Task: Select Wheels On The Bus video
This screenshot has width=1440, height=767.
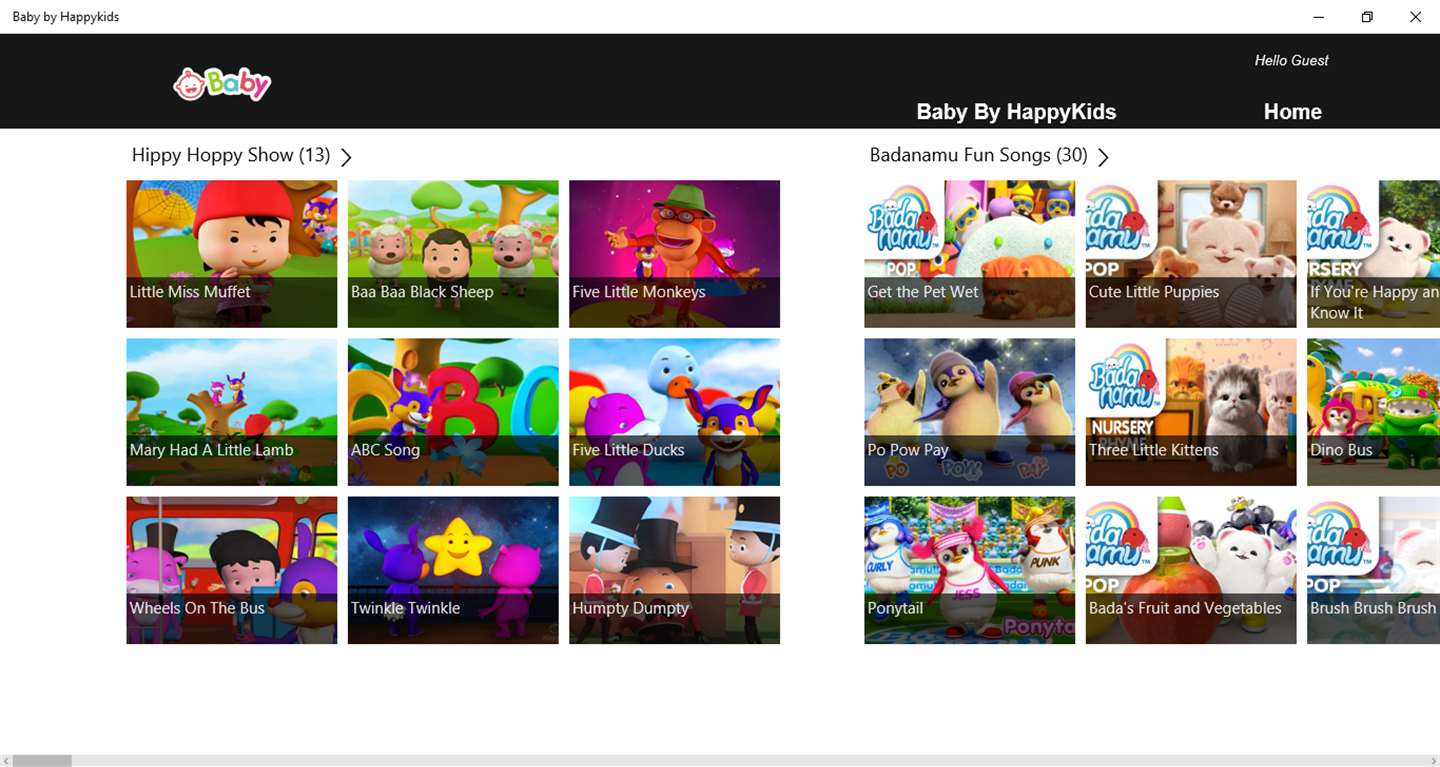Action: click(232, 570)
